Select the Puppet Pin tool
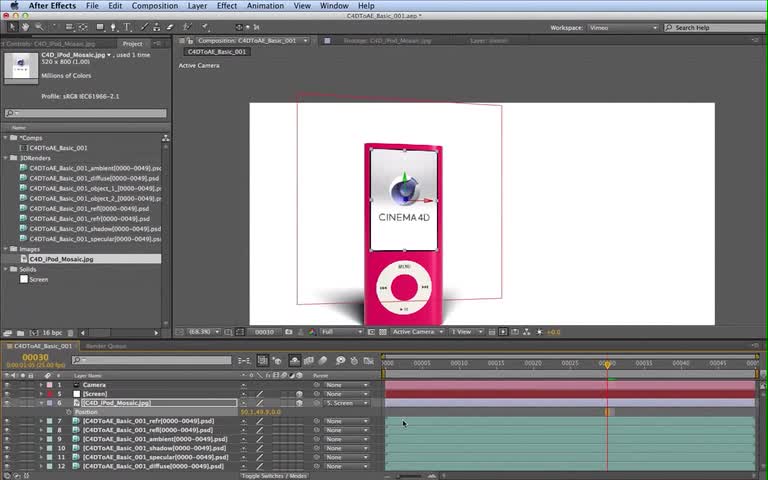Viewport: 768px width, 480px height. (205, 27)
